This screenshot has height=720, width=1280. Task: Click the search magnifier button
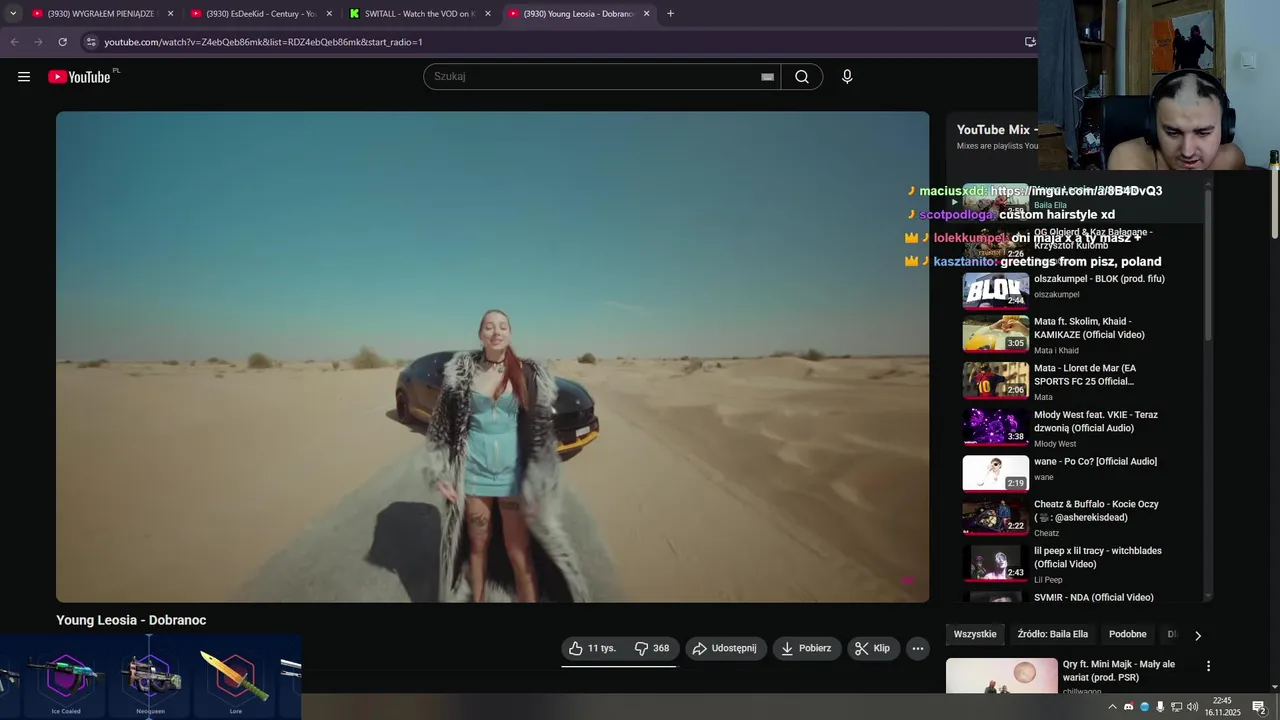click(802, 76)
